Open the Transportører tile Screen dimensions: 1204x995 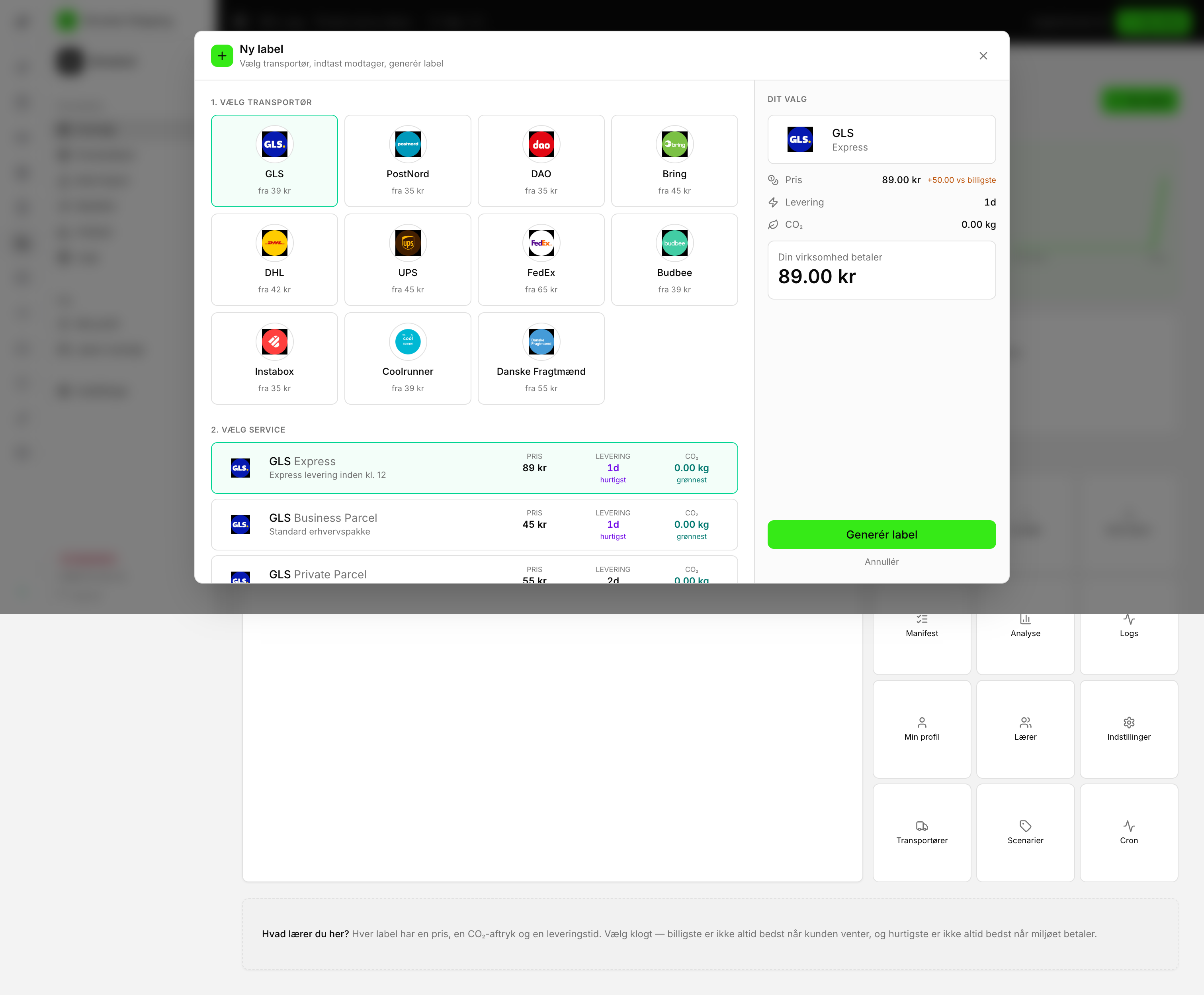coord(922,833)
